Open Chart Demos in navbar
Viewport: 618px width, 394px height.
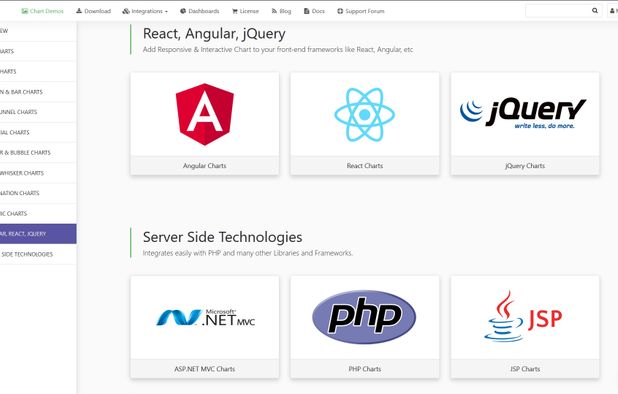click(x=42, y=11)
